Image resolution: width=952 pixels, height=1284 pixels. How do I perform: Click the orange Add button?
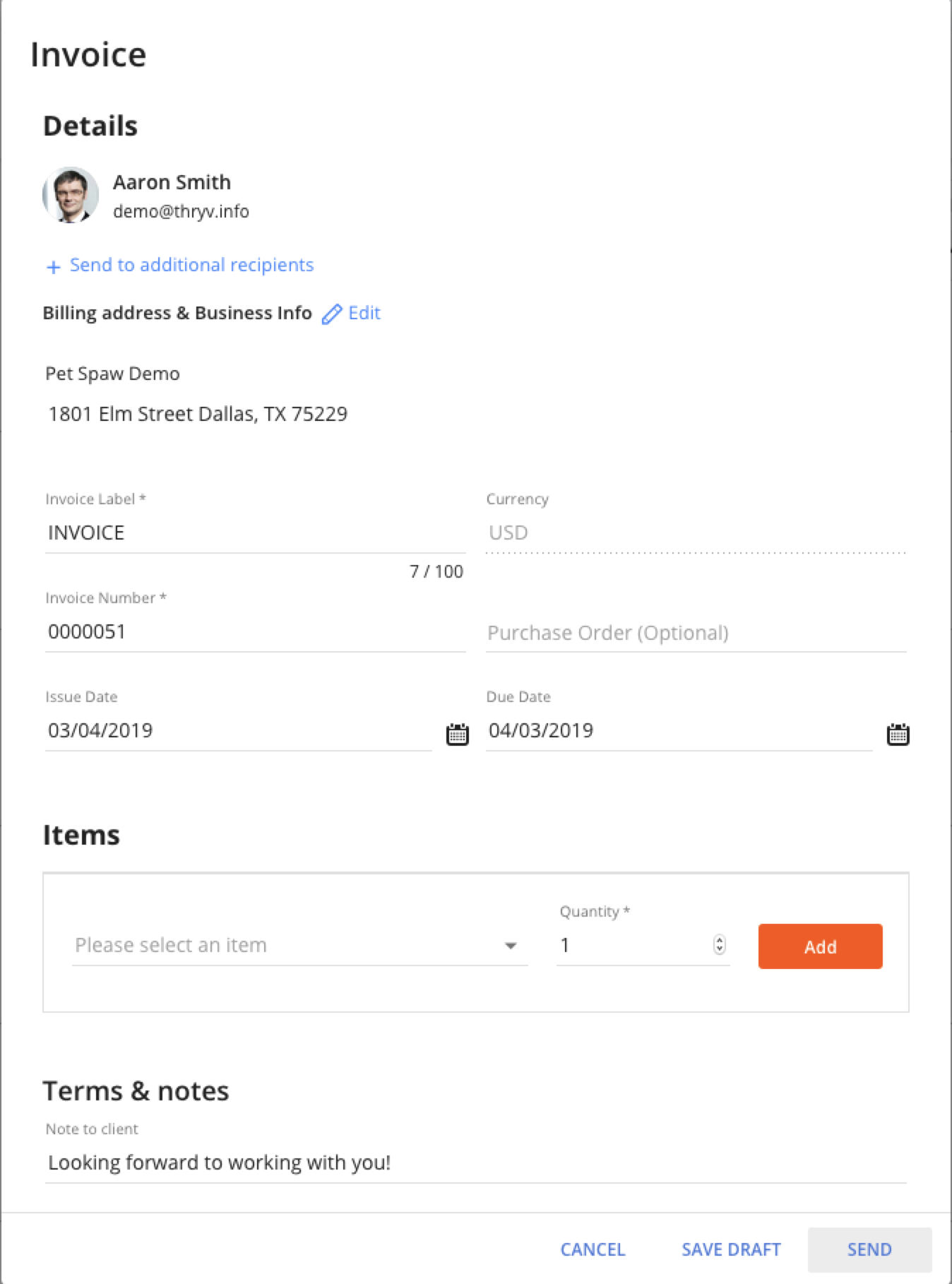[820, 946]
